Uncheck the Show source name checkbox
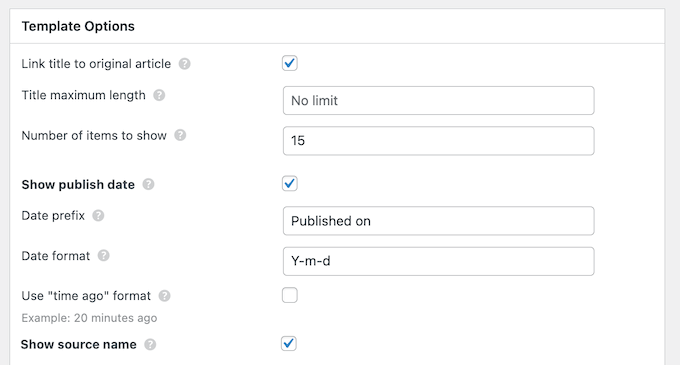The height and width of the screenshot is (365, 680). click(x=289, y=343)
